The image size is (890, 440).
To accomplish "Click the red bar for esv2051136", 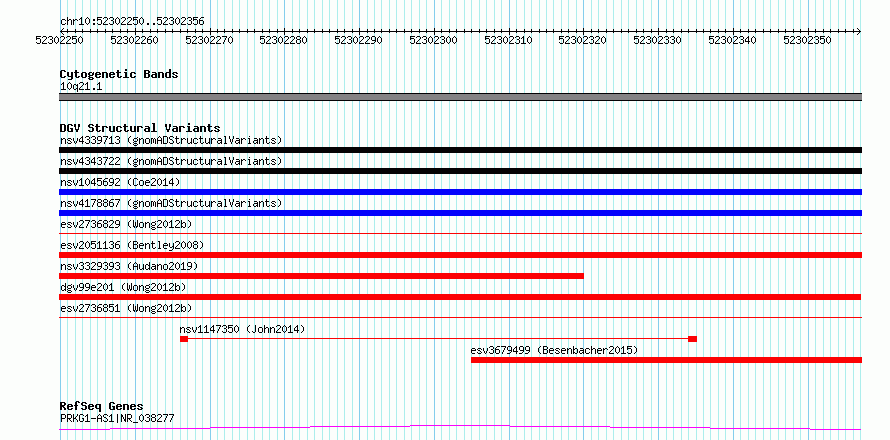I will point(460,255).
